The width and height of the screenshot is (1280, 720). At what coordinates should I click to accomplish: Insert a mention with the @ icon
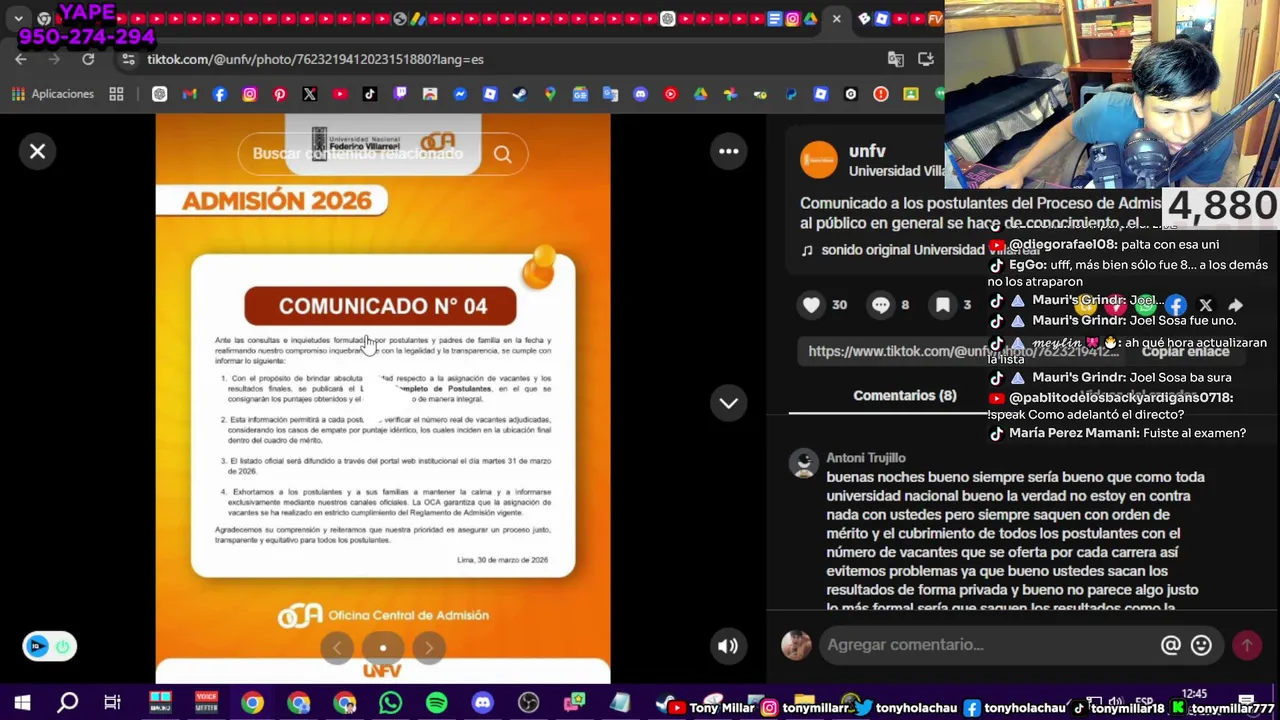pos(1171,646)
